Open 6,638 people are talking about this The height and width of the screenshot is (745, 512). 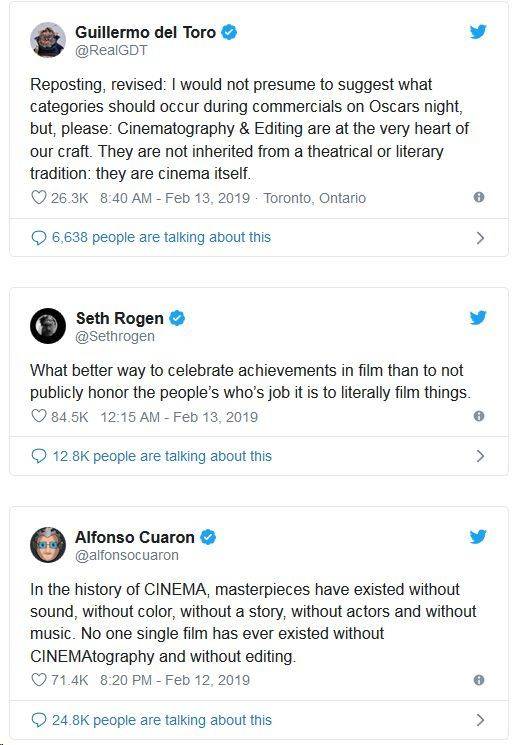click(151, 237)
